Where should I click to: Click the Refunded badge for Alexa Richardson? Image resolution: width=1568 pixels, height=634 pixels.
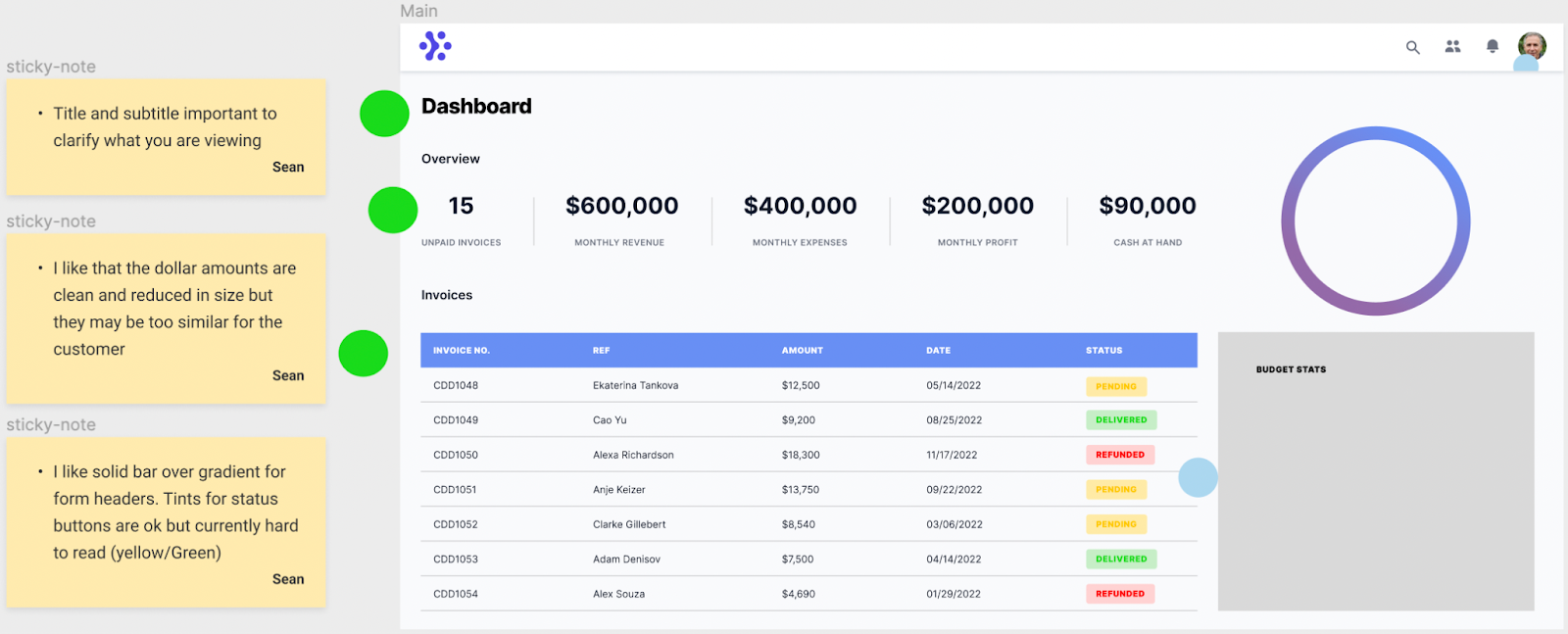1120,455
